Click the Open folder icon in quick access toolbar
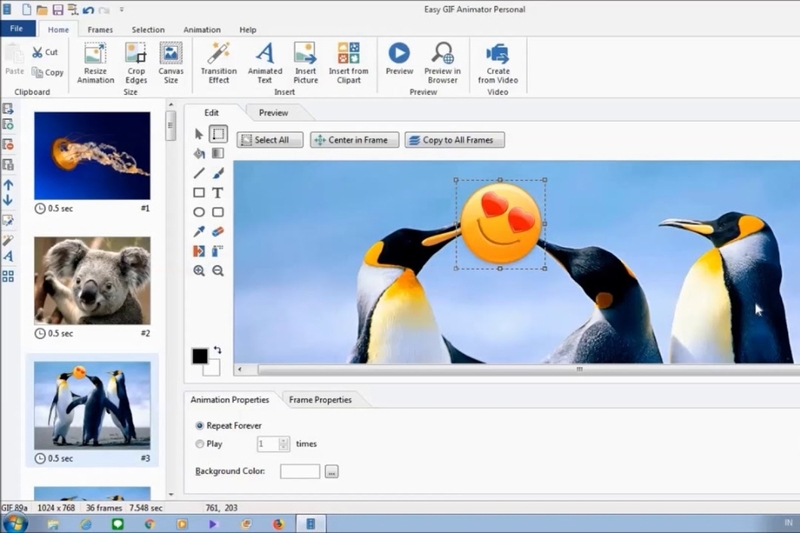800x533 pixels. 42,10
